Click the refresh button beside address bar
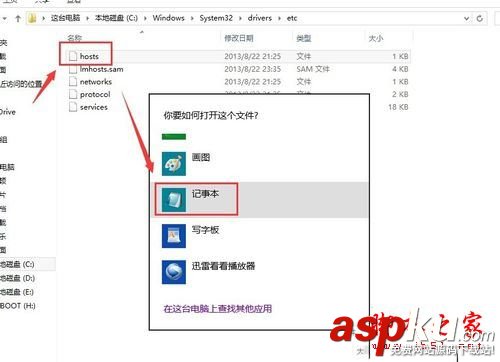Image resolution: width=500 pixels, height=362 pixels. (x=480, y=18)
